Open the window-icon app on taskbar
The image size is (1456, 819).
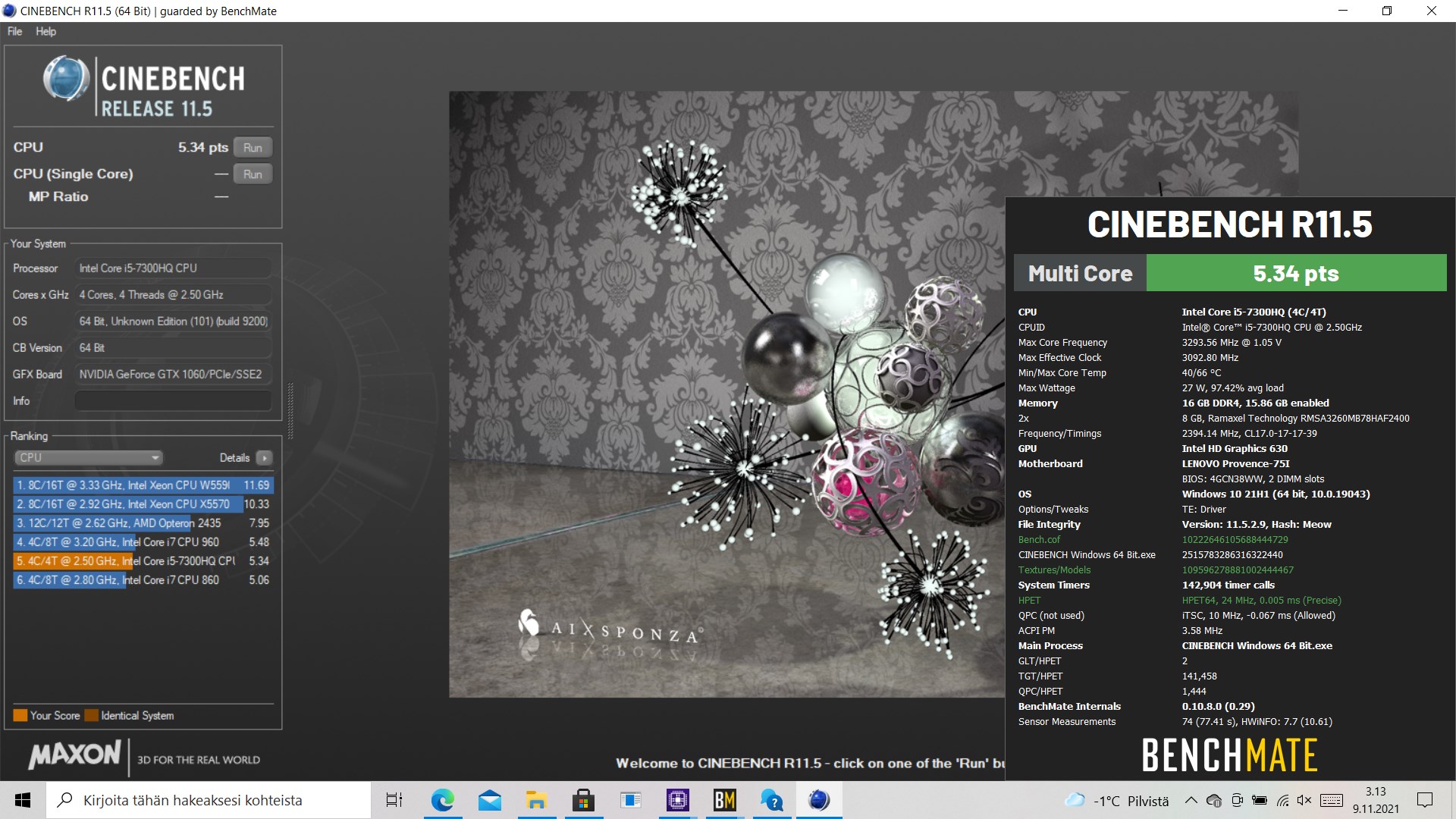pyautogui.click(x=630, y=800)
